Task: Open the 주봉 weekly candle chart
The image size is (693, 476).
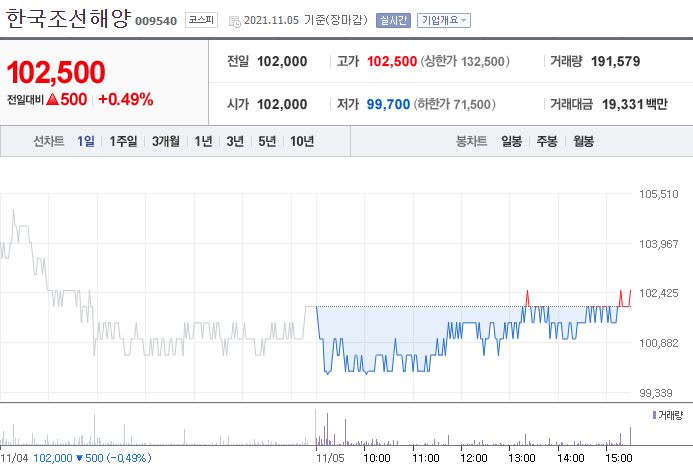Action: (547, 141)
